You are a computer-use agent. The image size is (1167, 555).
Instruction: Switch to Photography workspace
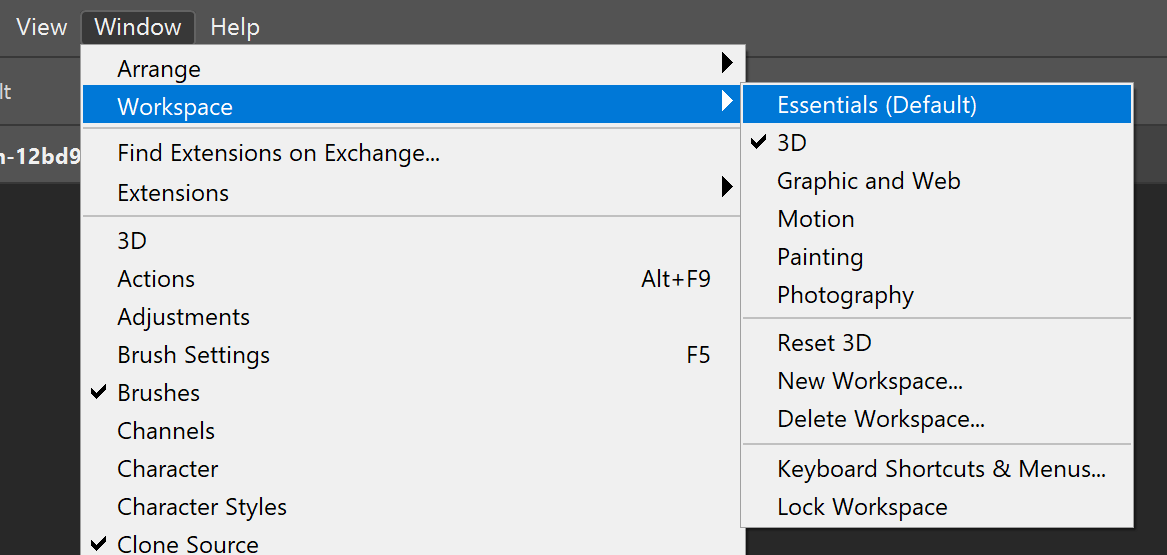tap(845, 295)
